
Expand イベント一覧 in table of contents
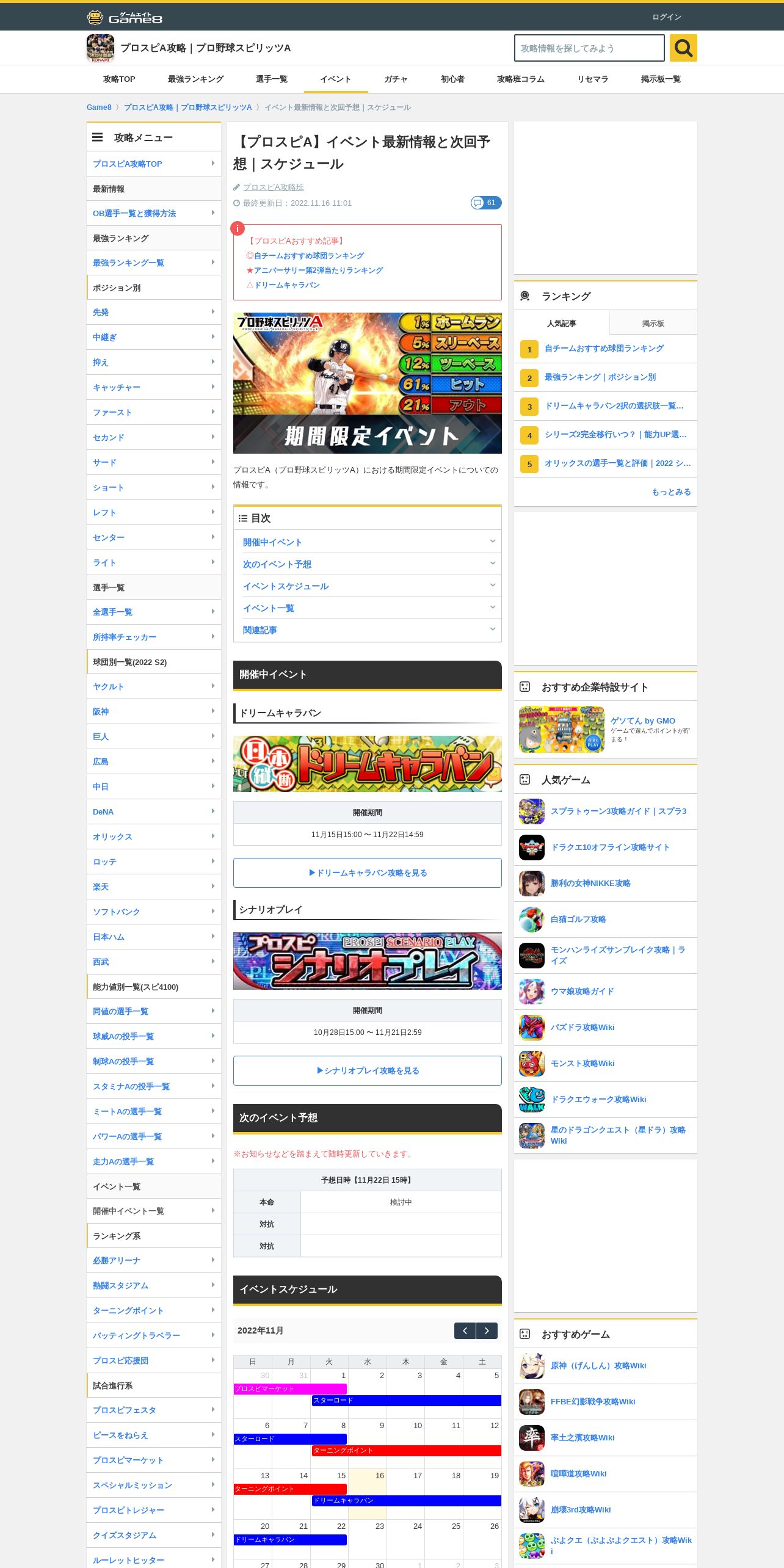click(x=368, y=608)
